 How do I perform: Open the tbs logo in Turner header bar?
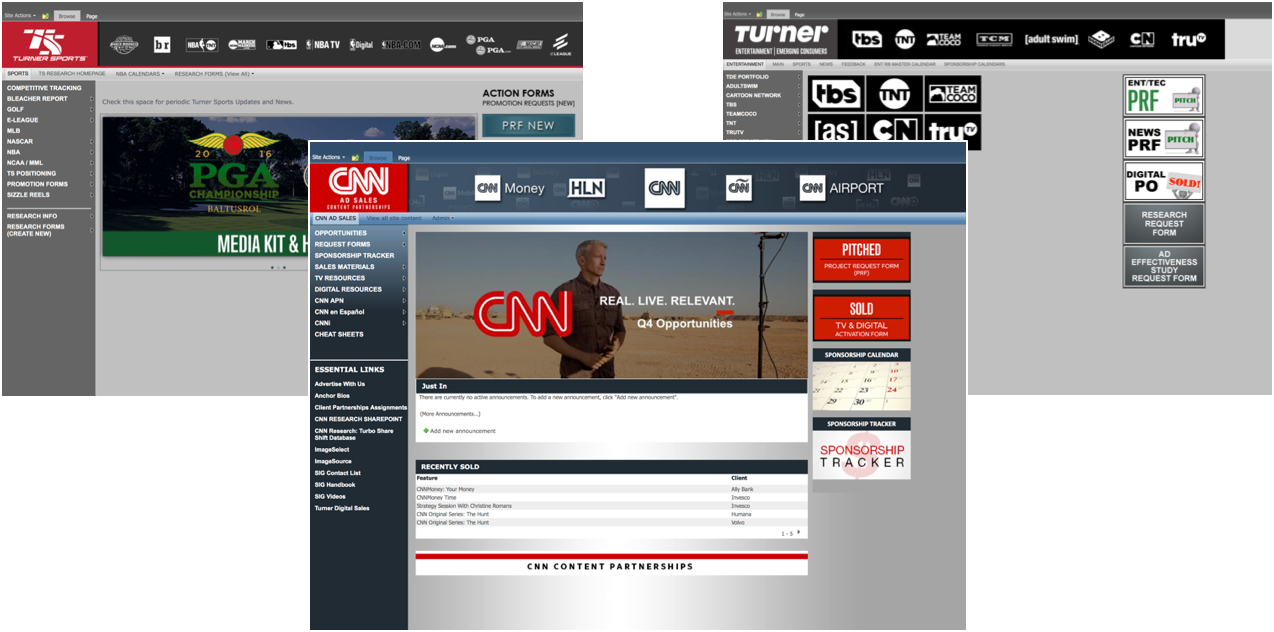[866, 40]
